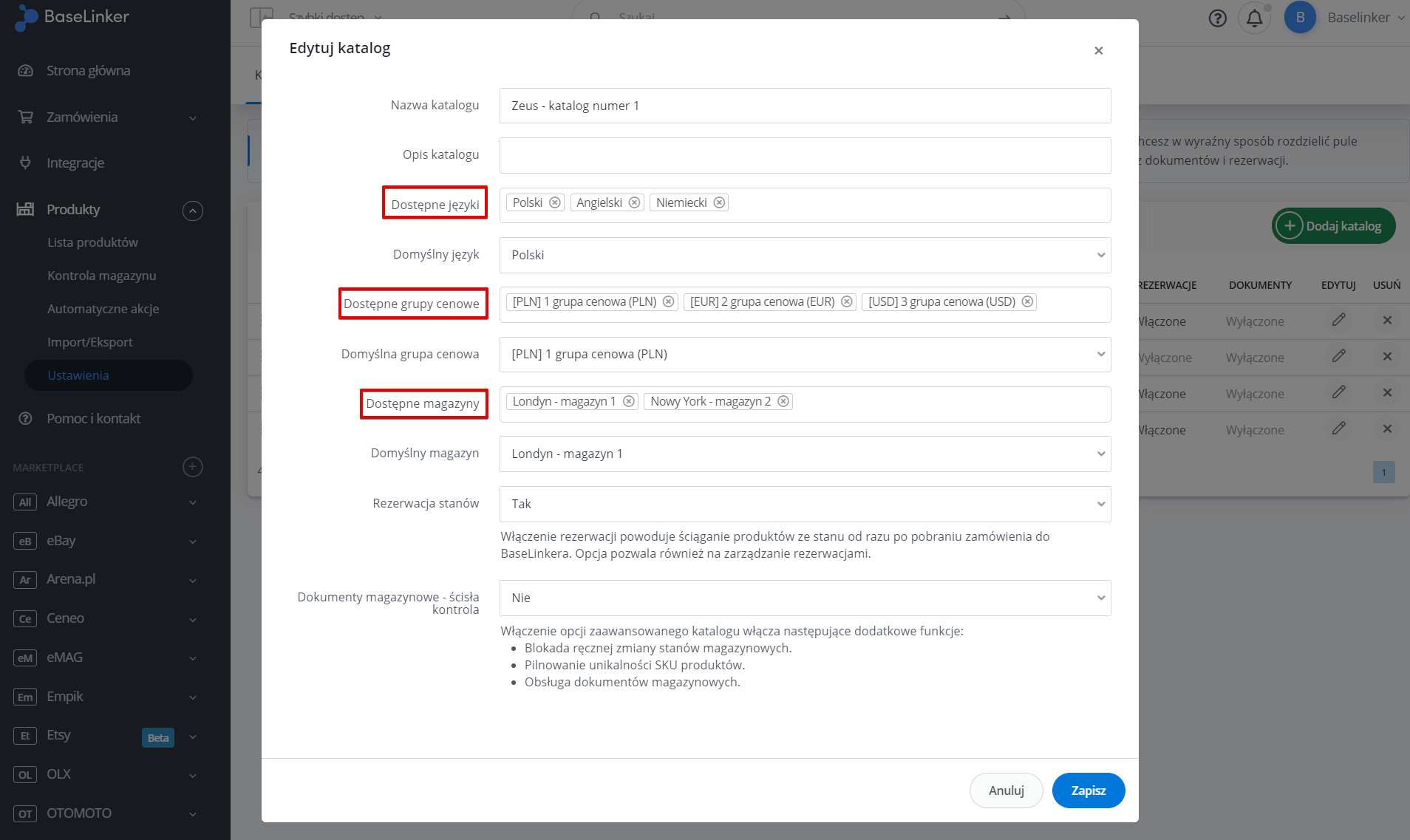The image size is (1410, 840).
Task: Expand the Etsy chevron
Action: 192,737
